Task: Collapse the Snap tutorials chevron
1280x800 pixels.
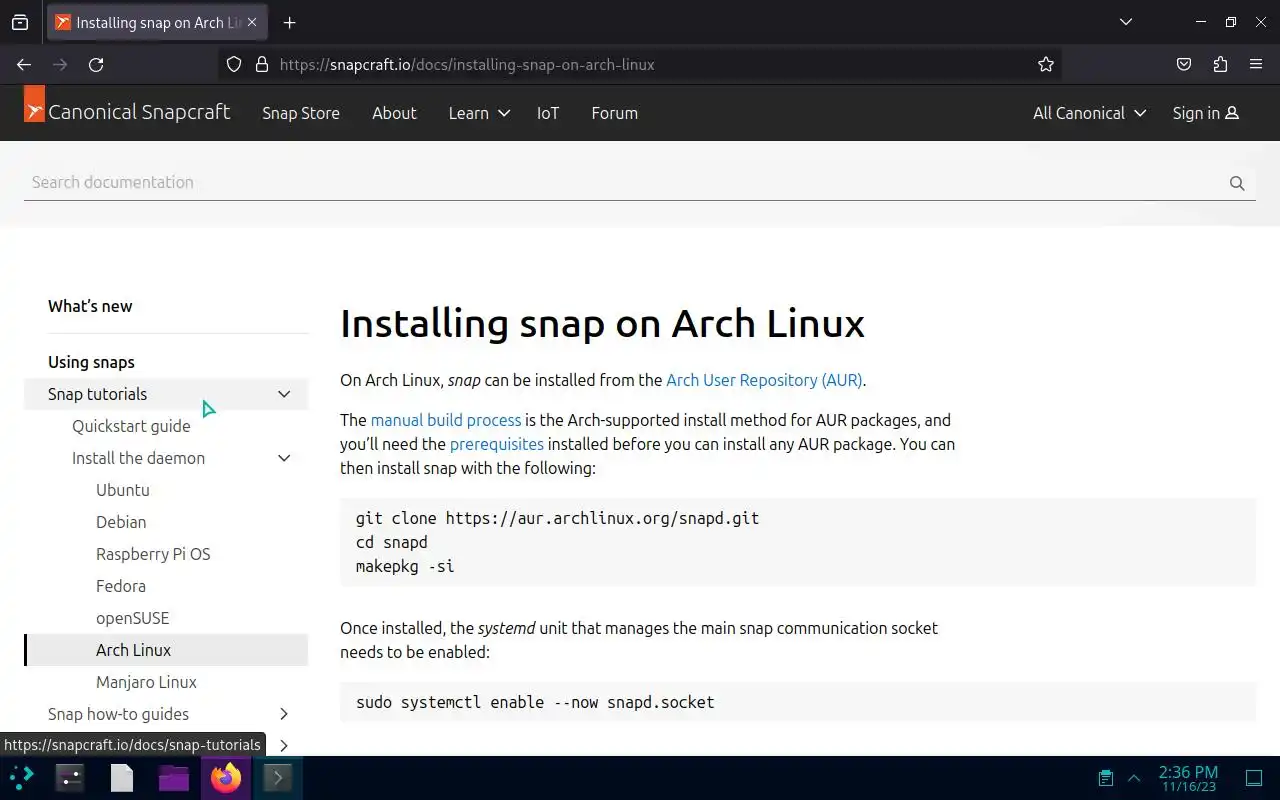Action: (x=284, y=394)
